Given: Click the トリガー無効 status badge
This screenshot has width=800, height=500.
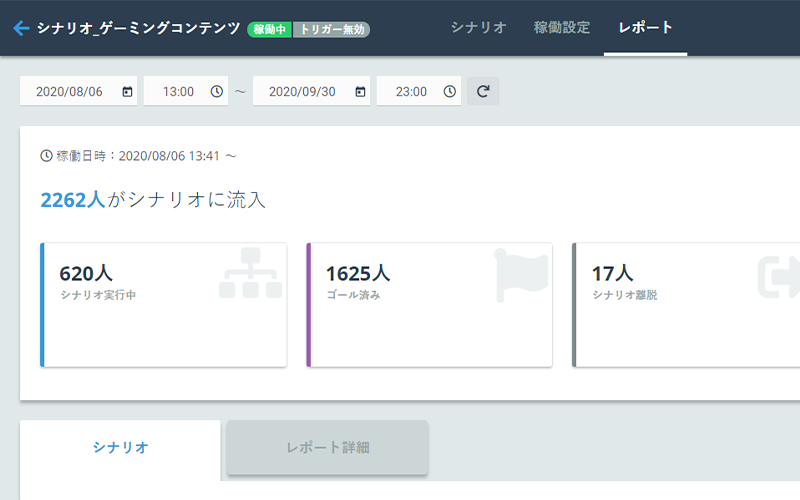Looking at the screenshot, I should (x=332, y=30).
